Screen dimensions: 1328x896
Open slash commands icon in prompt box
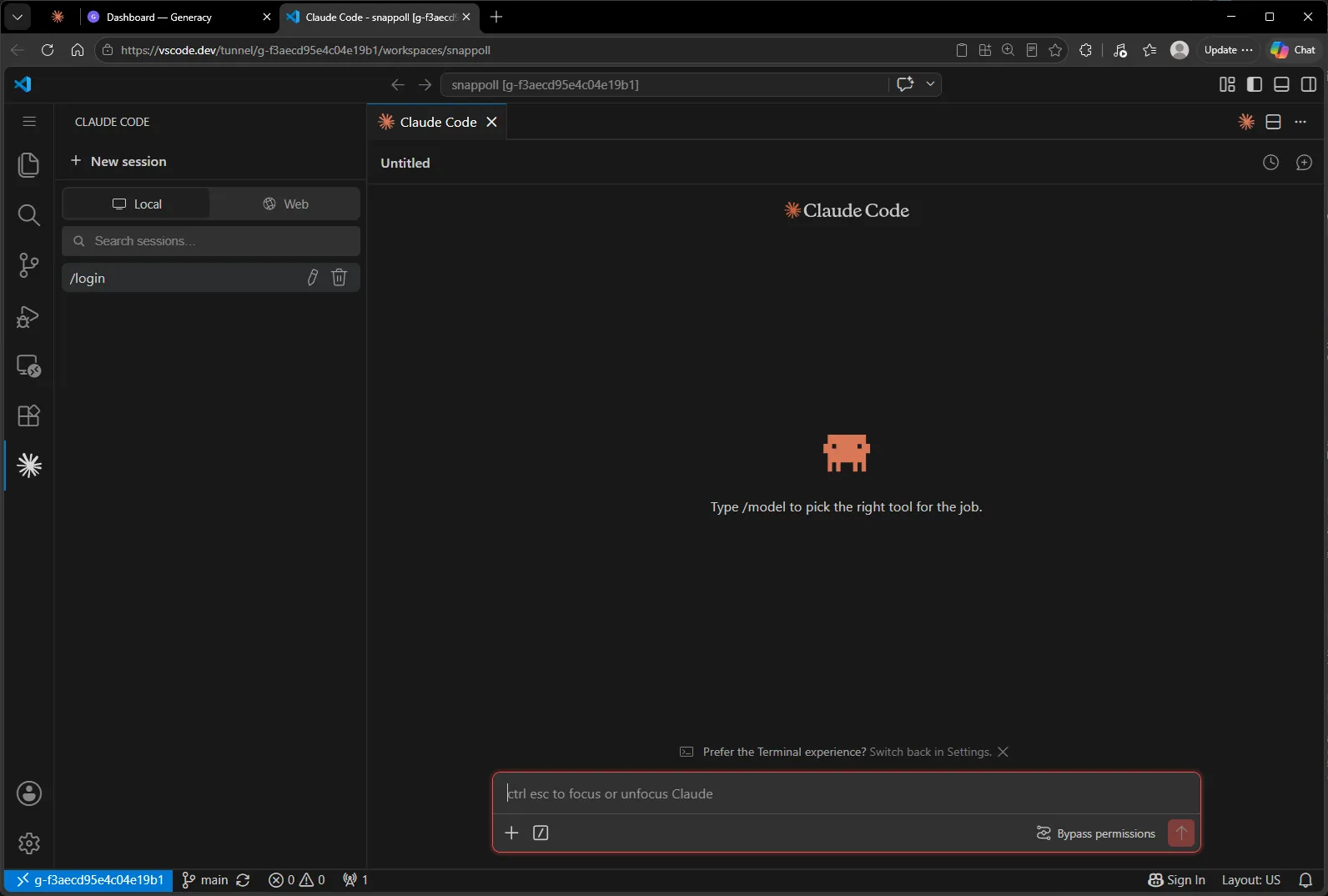(541, 833)
